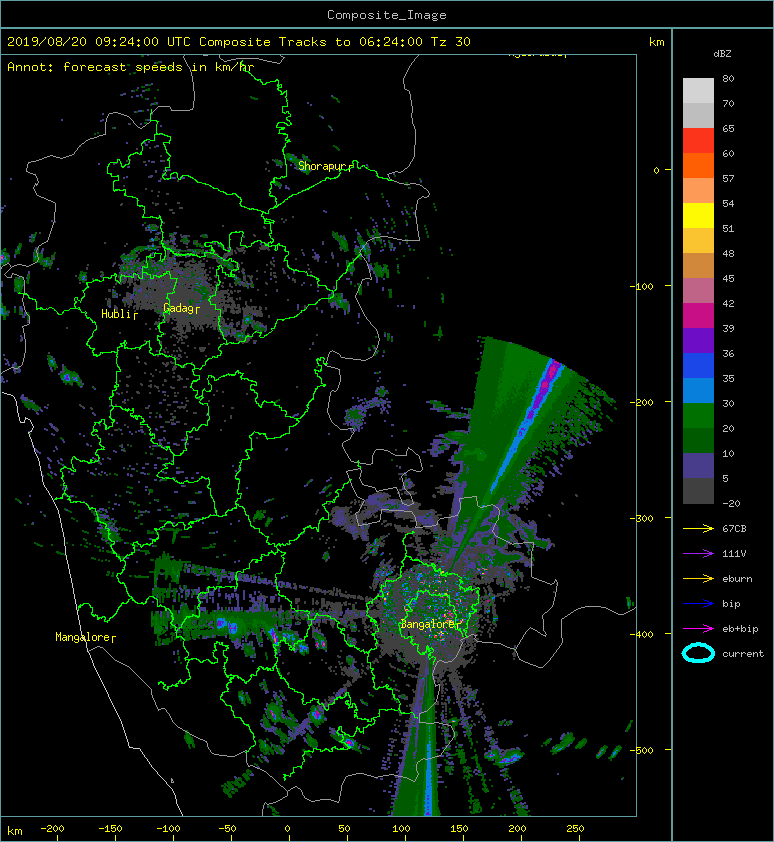Viewport: 774px width, 842px height.
Task: Pick the red 65 dBZ swatch
Action: pyautogui.click(x=698, y=140)
